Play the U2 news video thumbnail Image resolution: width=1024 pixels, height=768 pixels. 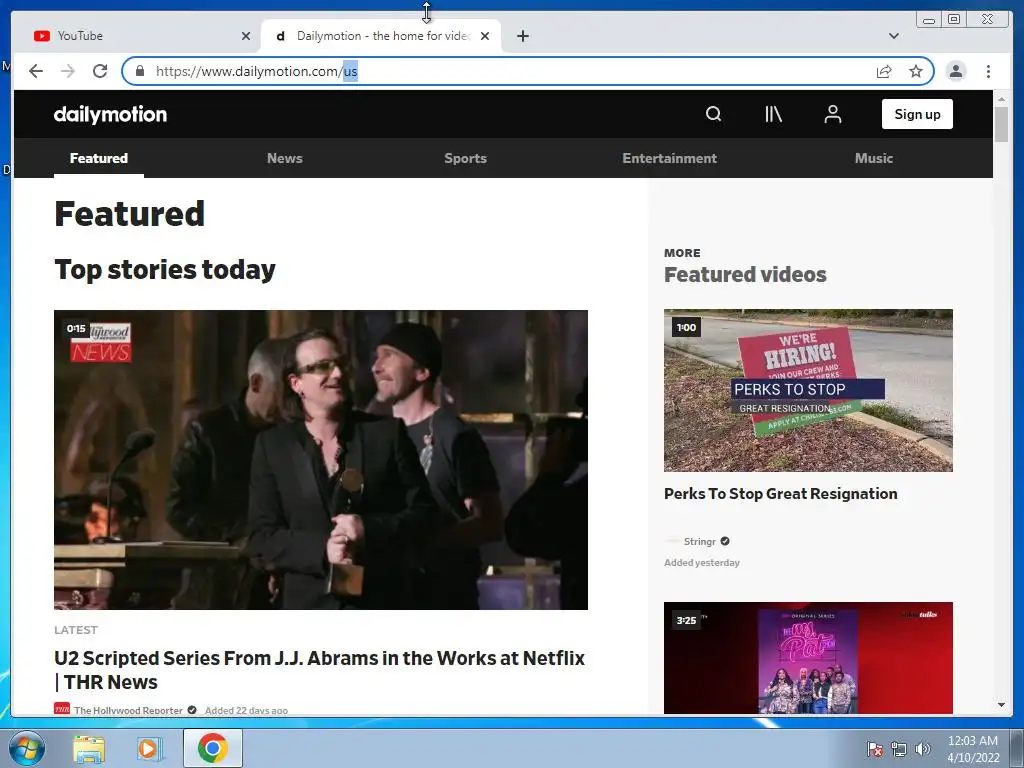tap(321, 460)
